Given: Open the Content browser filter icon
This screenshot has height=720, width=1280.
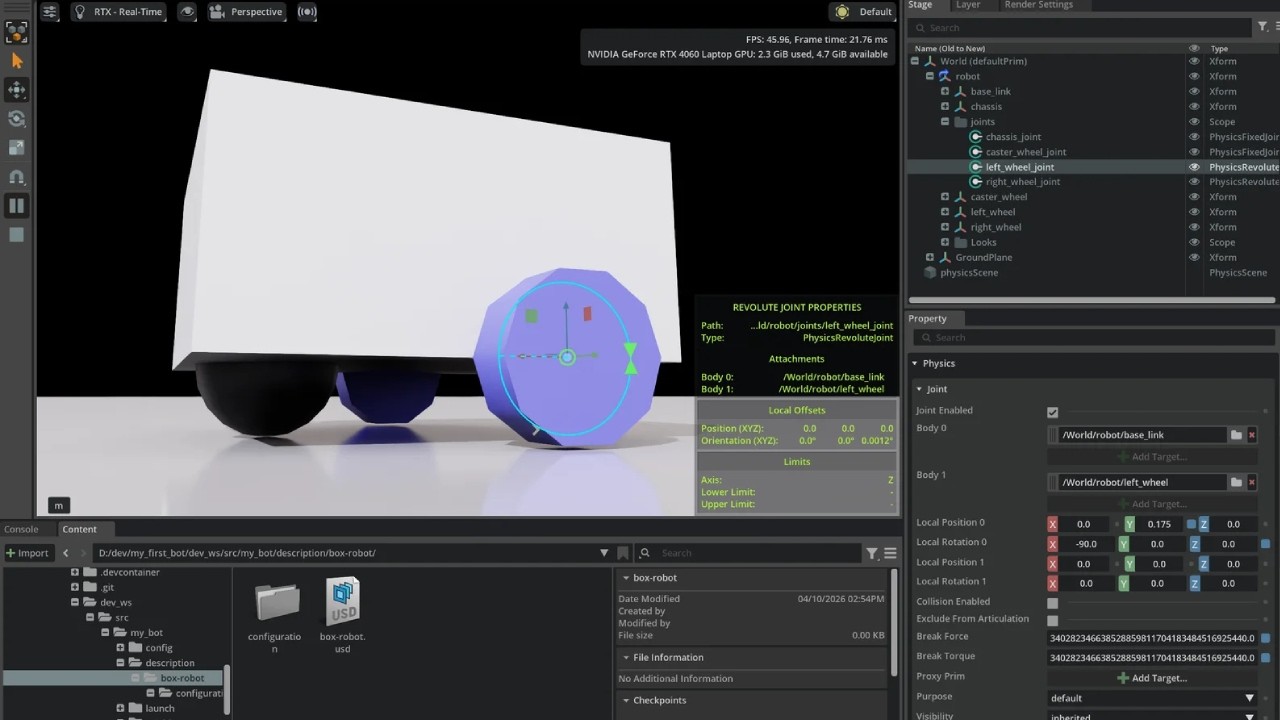Looking at the screenshot, I should [x=872, y=553].
